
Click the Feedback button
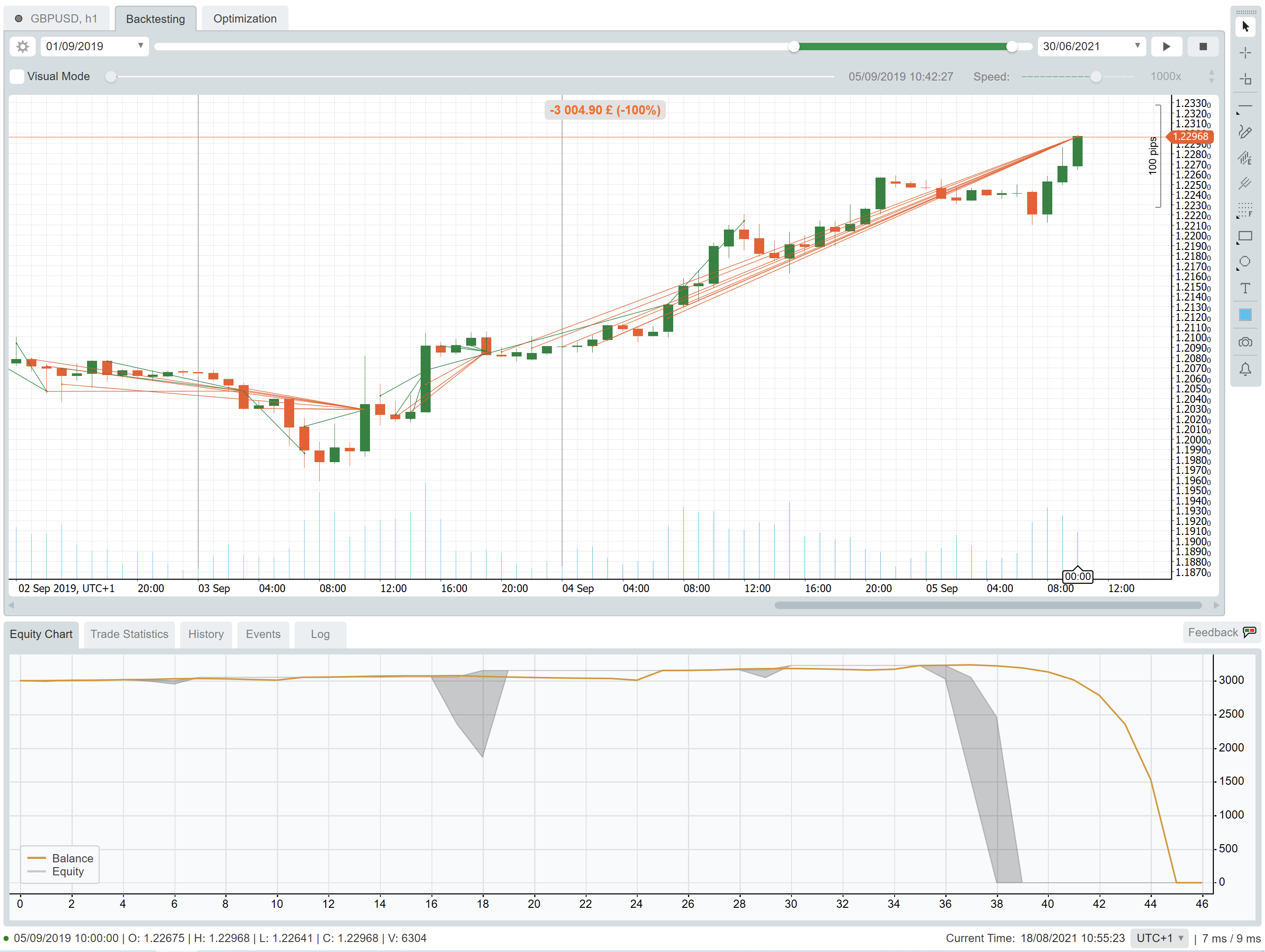[x=1222, y=632]
